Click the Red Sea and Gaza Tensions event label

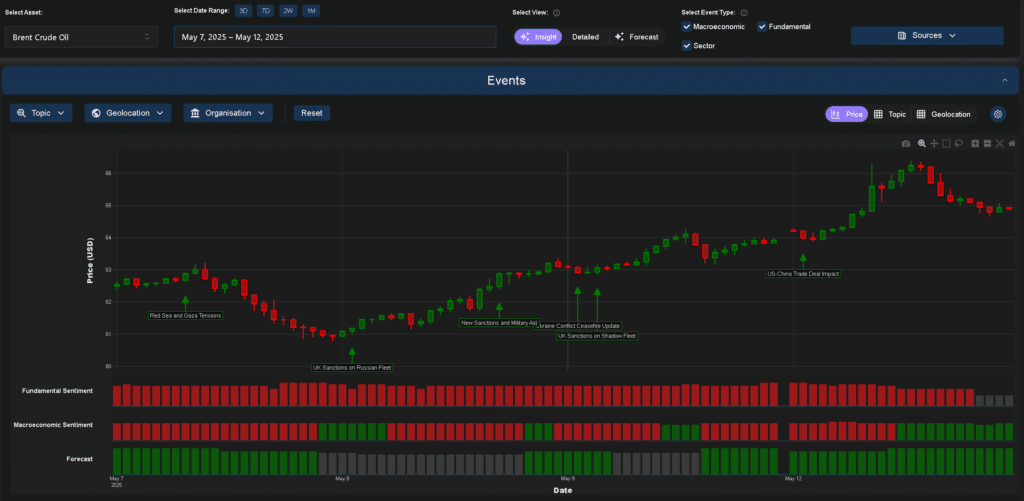point(185,315)
